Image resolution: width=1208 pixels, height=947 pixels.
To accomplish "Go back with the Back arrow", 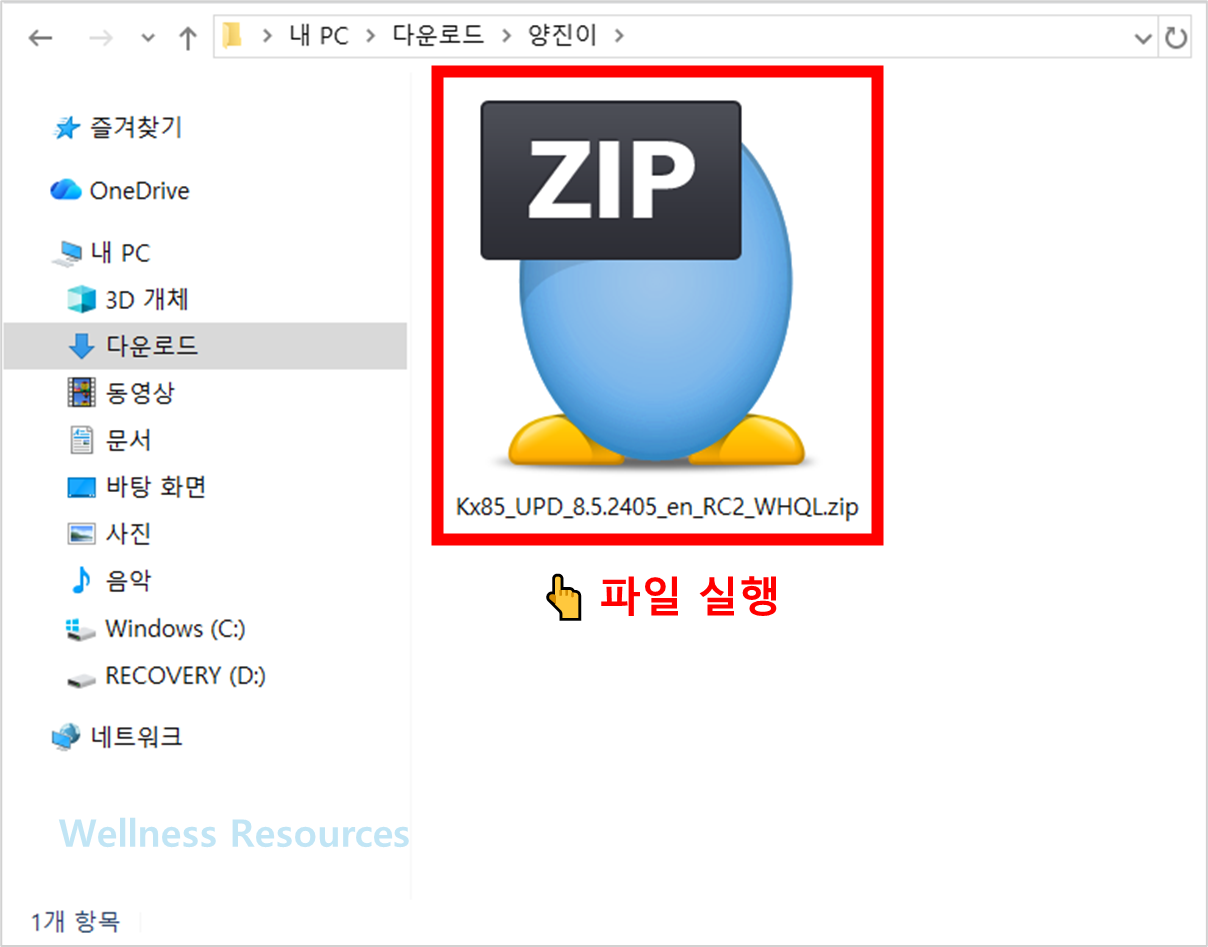I will pyautogui.click(x=40, y=38).
